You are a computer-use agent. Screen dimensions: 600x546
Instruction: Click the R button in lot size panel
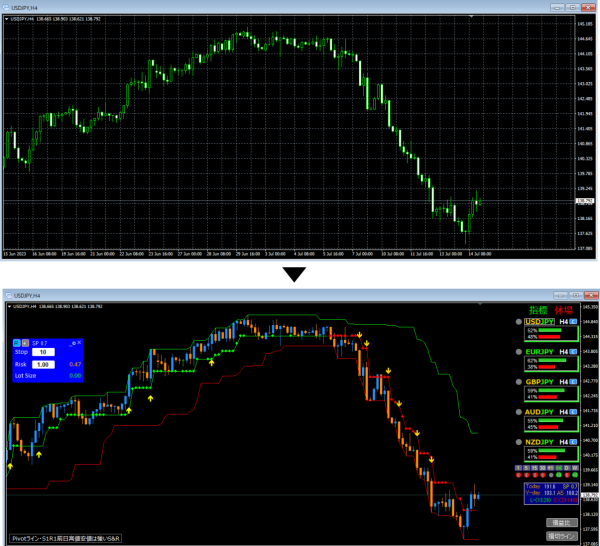click(16, 342)
